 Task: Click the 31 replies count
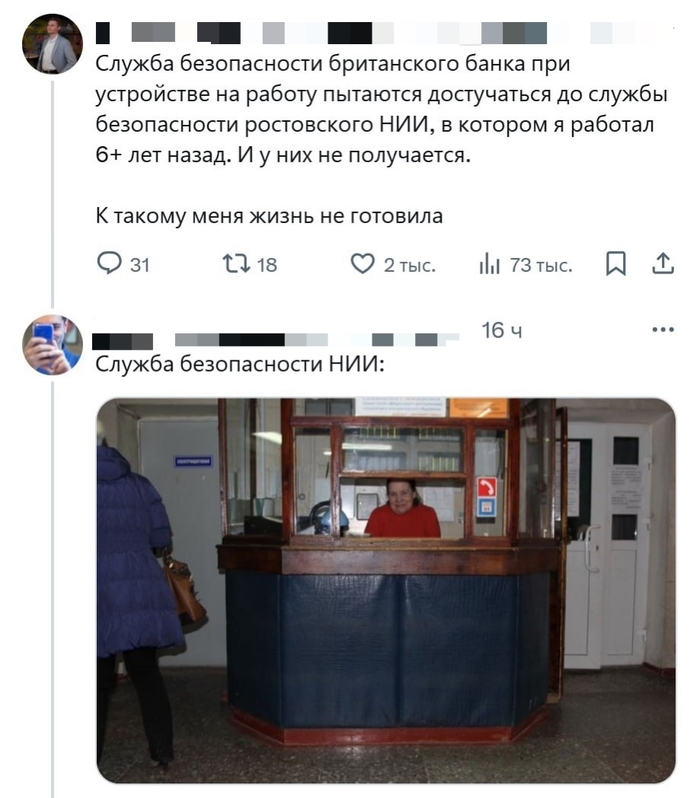click(139, 265)
